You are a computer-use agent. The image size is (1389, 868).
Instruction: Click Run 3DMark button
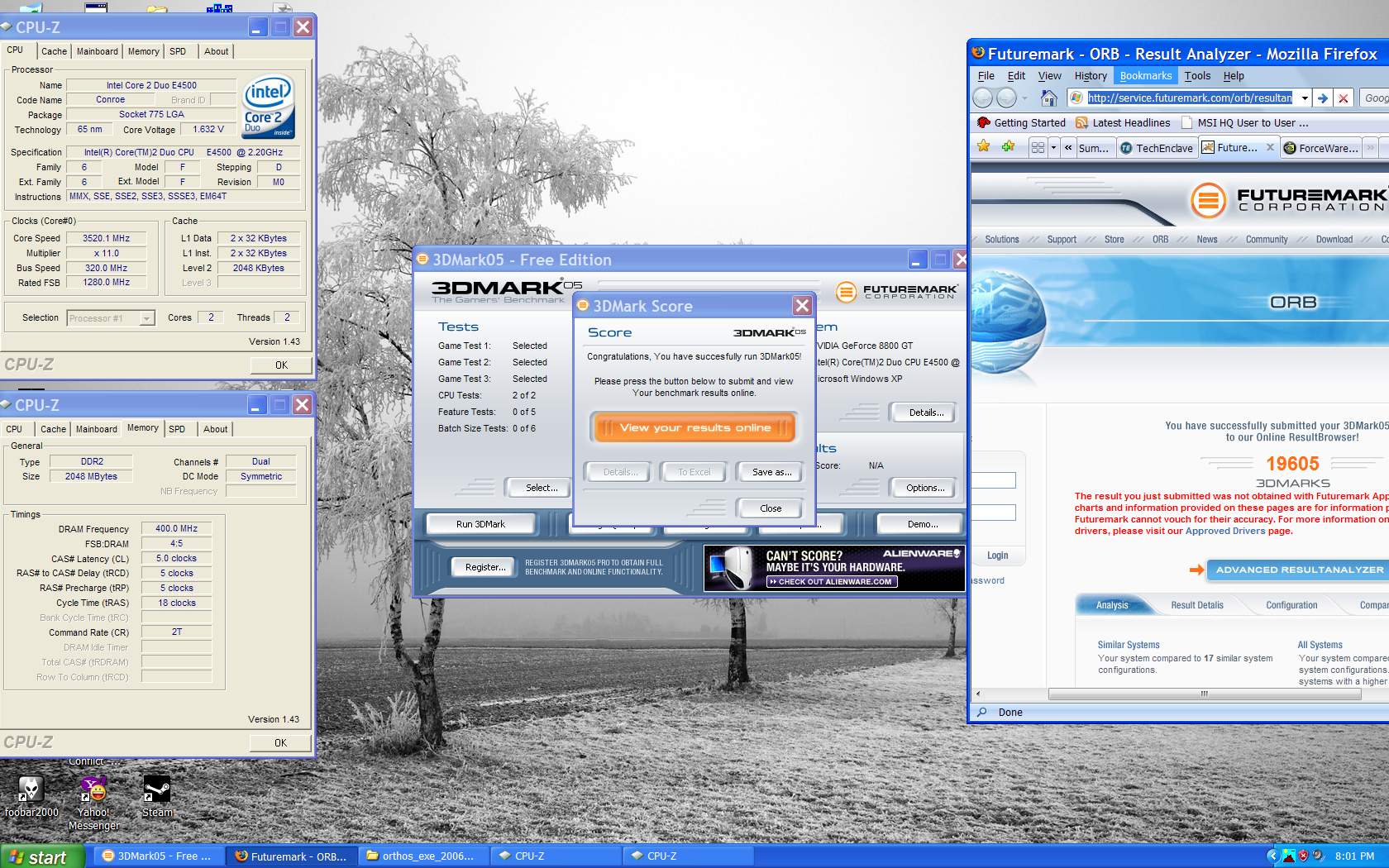tap(480, 524)
